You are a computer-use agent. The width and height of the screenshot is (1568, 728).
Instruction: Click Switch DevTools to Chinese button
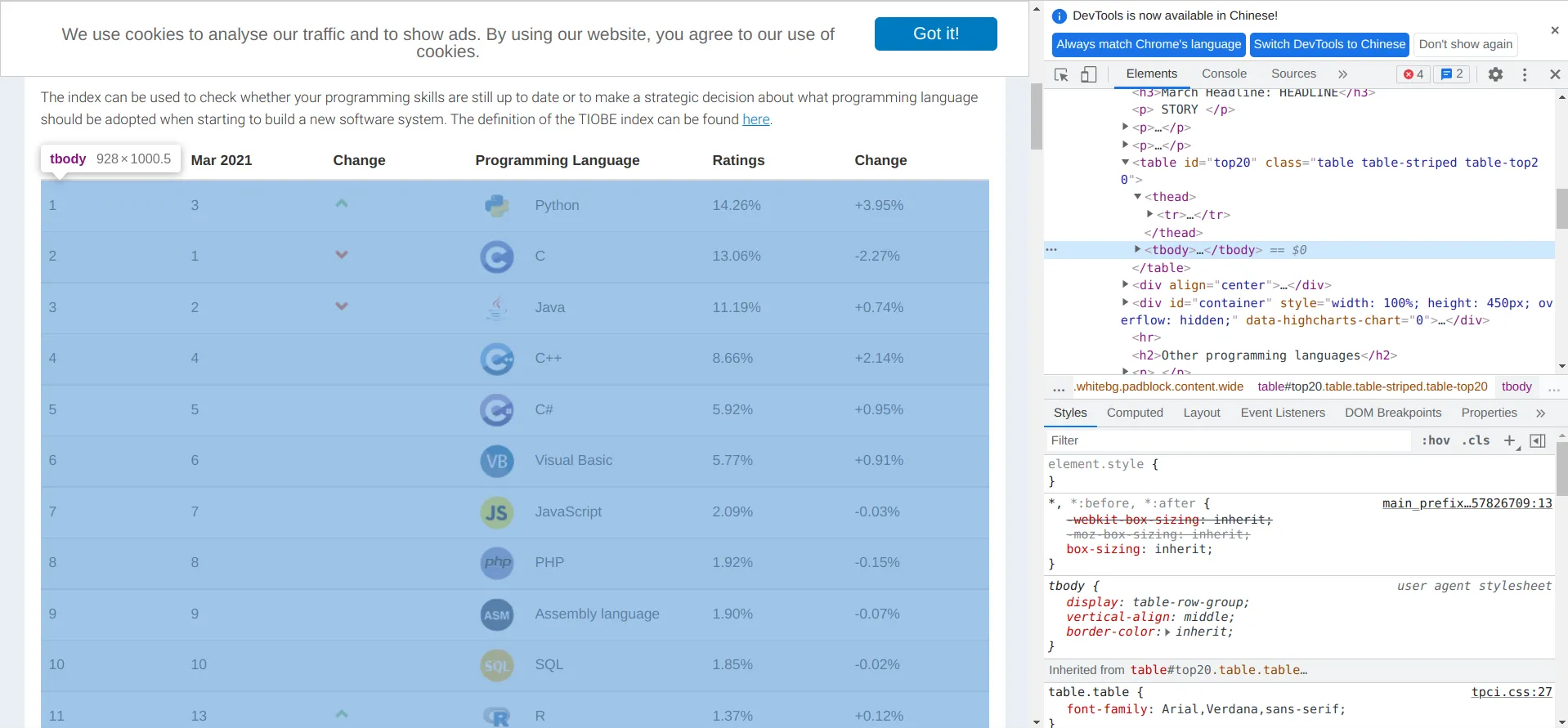coord(1329,44)
